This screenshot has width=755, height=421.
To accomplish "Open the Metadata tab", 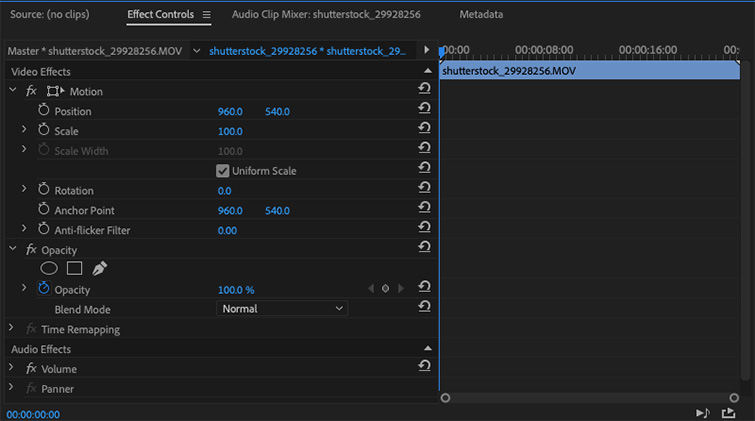I will coord(481,15).
